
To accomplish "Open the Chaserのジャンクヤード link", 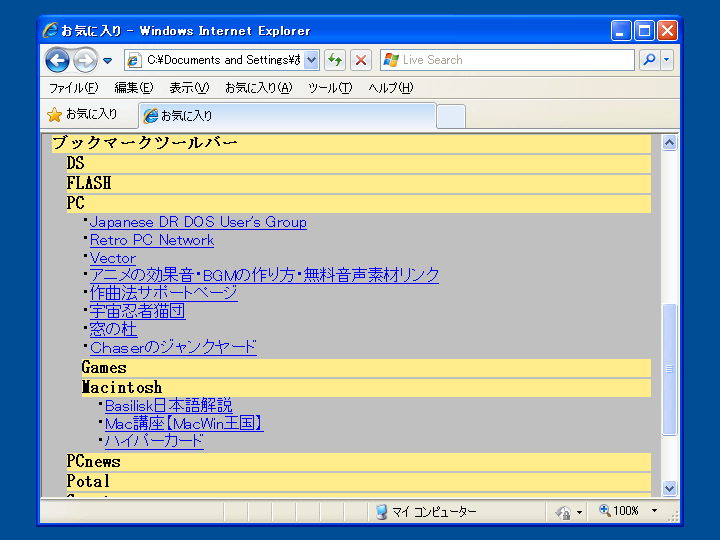I will [x=173, y=347].
